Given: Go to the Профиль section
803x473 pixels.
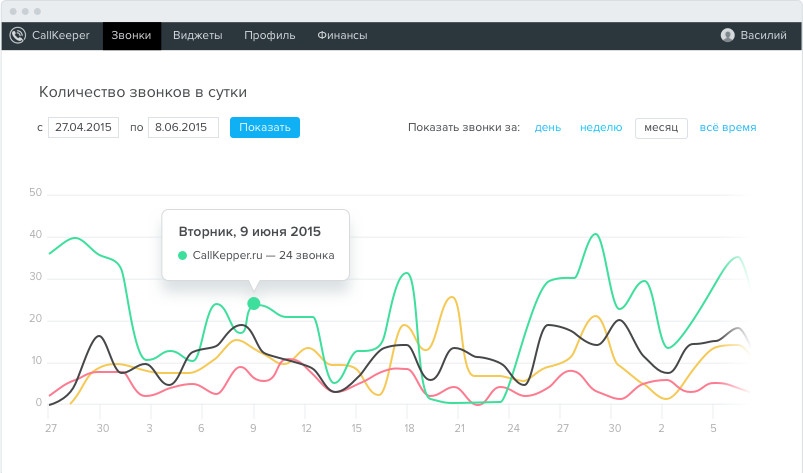Looking at the screenshot, I should (269, 35).
